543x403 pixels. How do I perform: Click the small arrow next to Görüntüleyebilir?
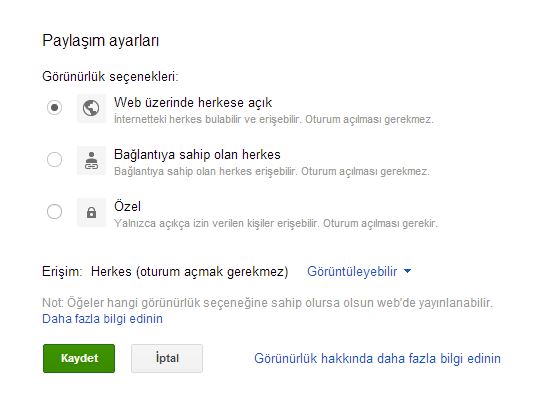coord(408,271)
